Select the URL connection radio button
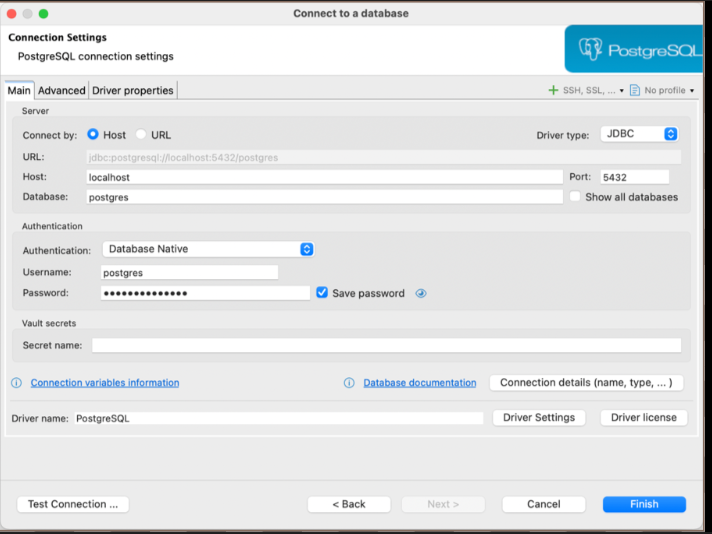The image size is (712, 534). click(141, 134)
